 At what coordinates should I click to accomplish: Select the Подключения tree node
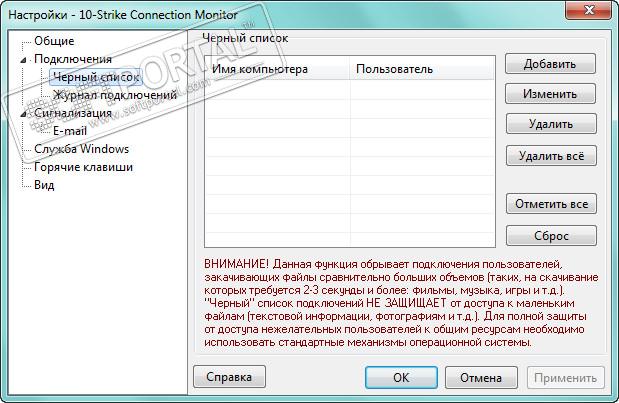coord(73,59)
